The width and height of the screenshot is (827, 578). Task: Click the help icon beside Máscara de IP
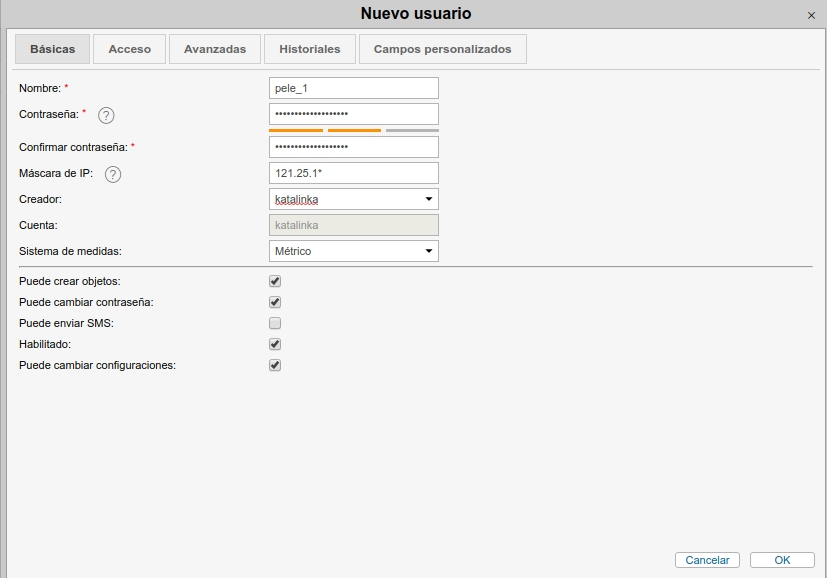coord(113,174)
